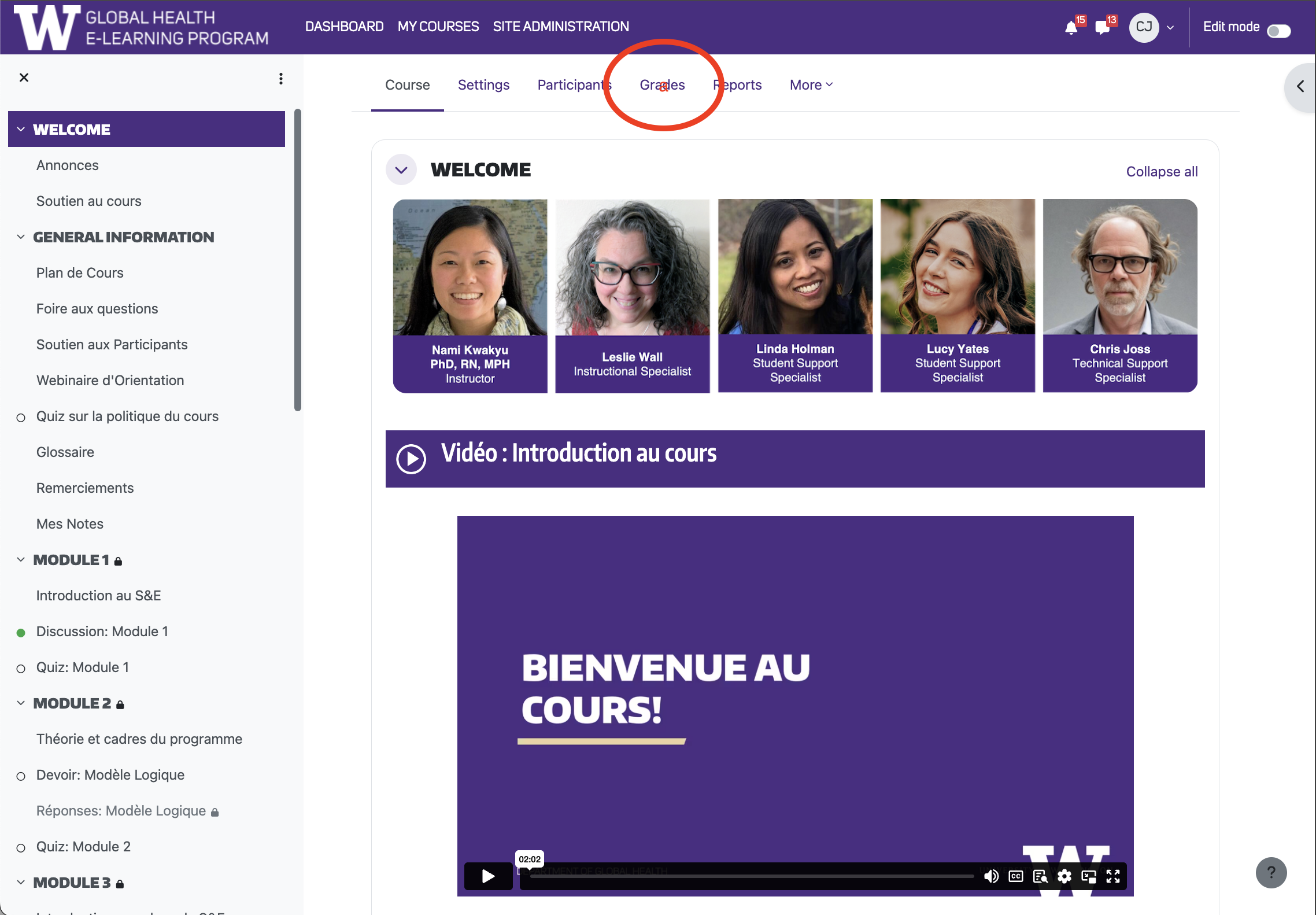This screenshot has width=1316, height=915.
Task: Mute the video with the speaker icon
Action: tap(991, 876)
